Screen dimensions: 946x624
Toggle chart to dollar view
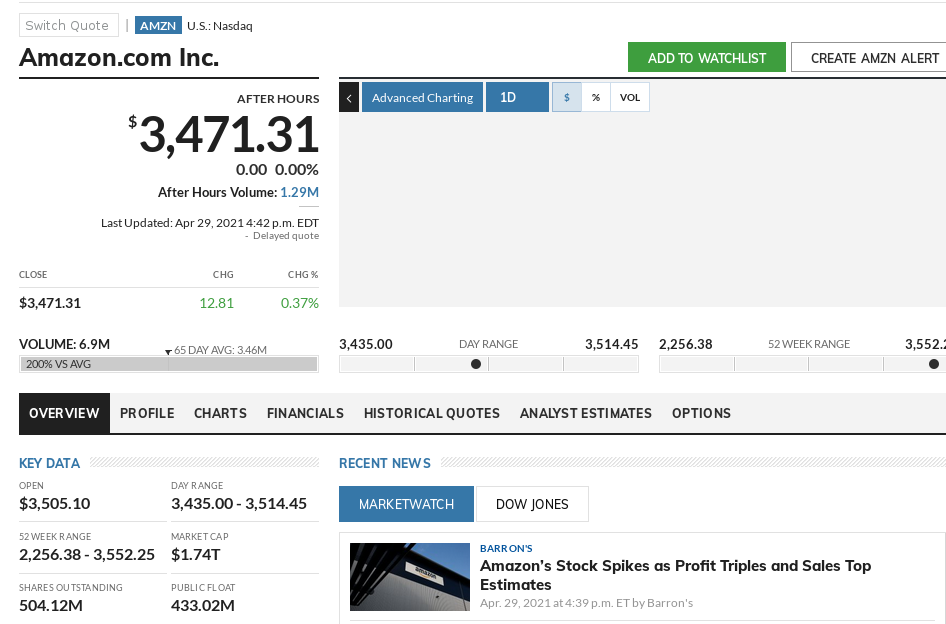pos(567,97)
